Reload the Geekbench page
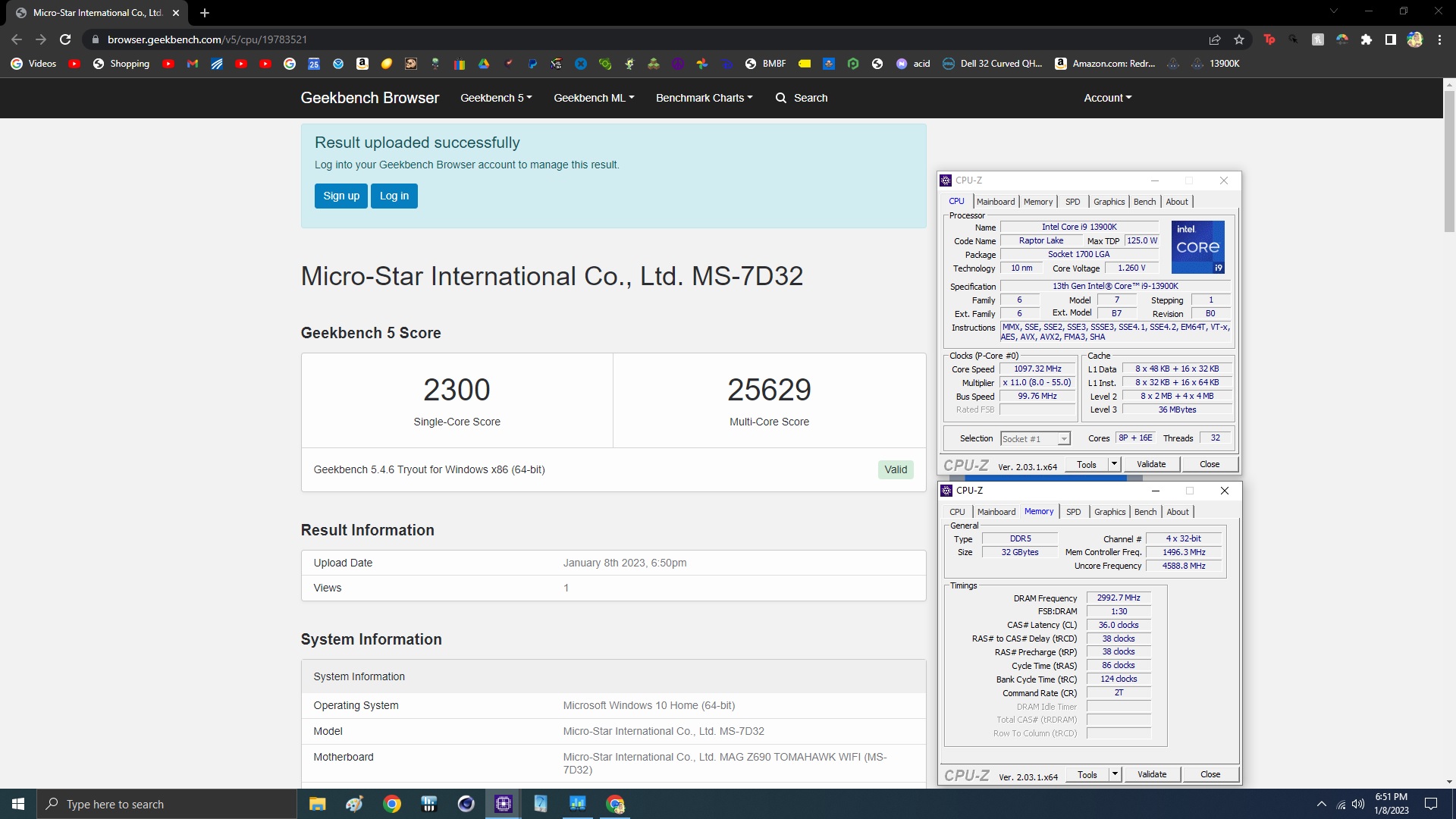This screenshot has height=819, width=1456. [65, 39]
